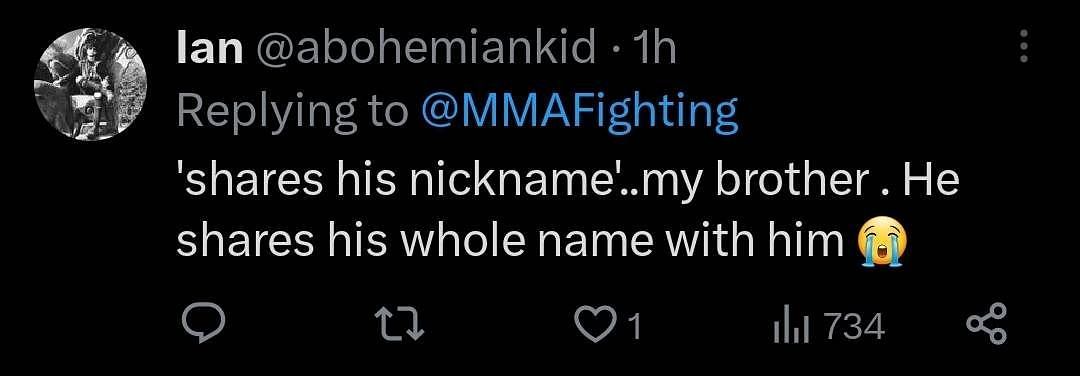Open Ian's round profile avatar
This screenshot has width=1080, height=376.
point(91,85)
